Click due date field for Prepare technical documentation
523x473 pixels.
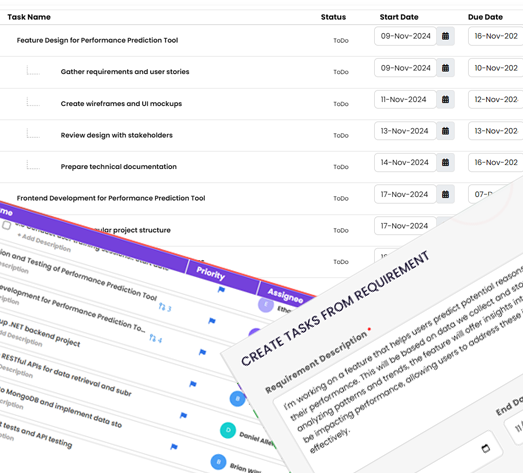coord(496,162)
